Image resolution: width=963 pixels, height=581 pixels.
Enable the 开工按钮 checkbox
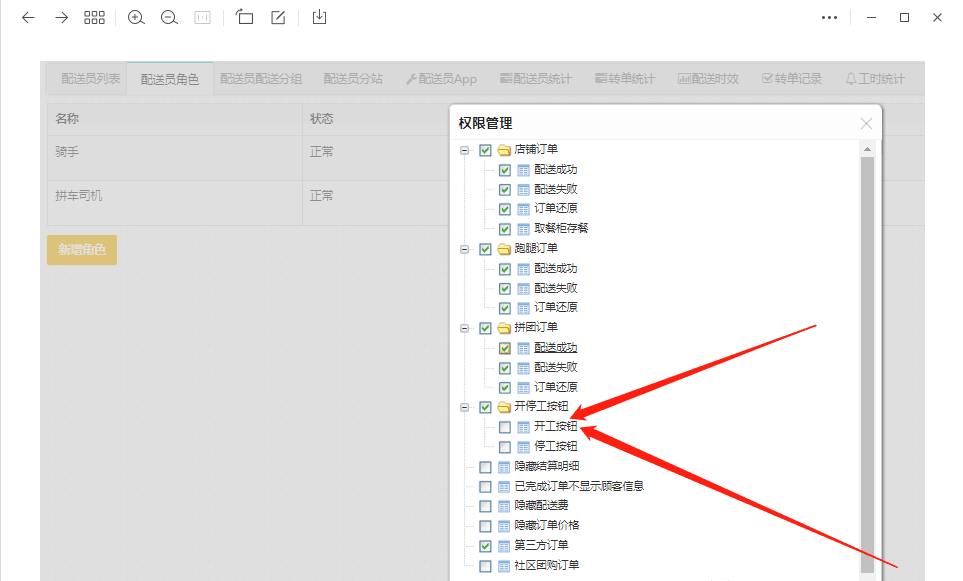click(505, 427)
